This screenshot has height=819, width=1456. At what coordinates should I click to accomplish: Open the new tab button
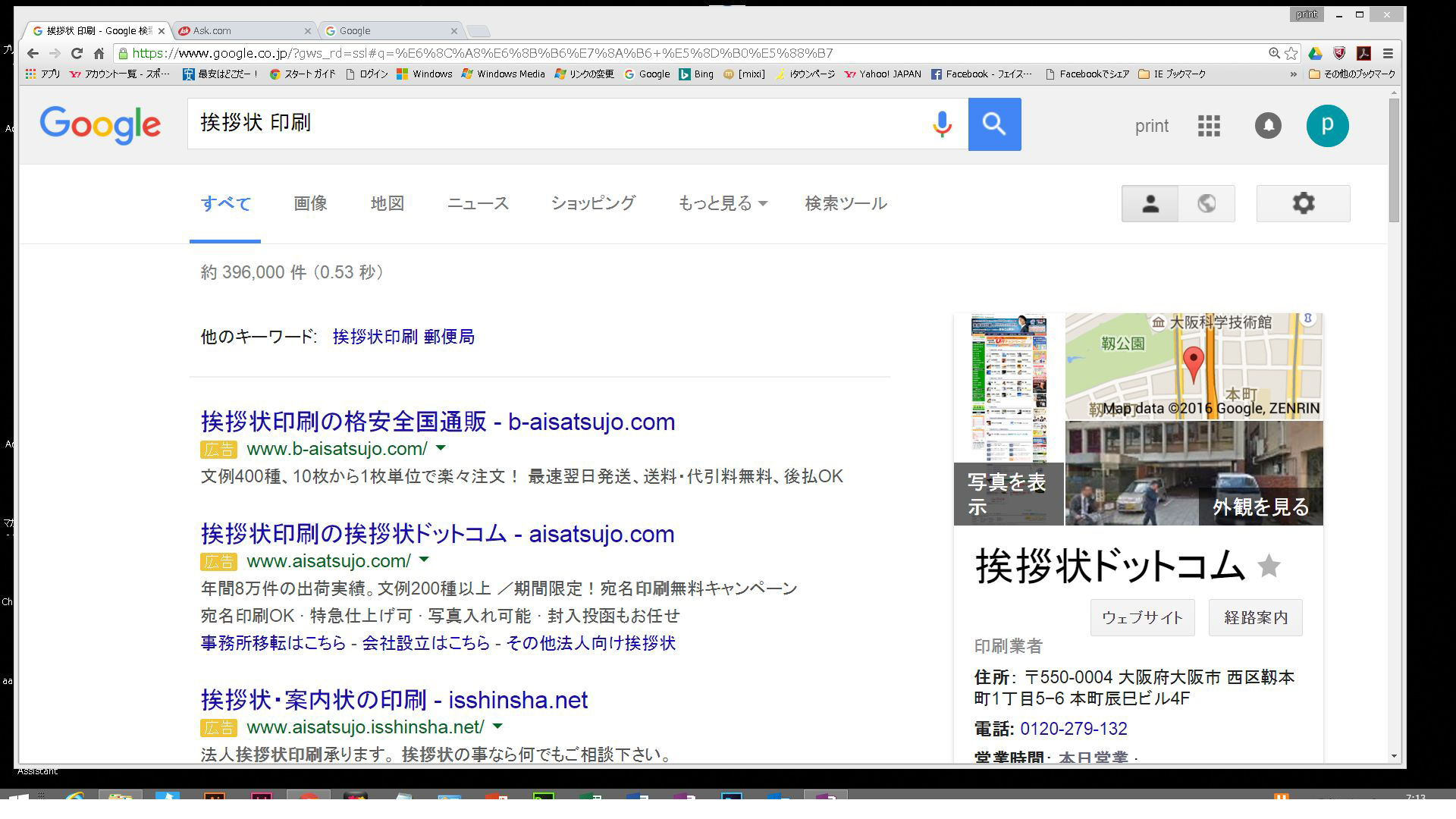tap(479, 31)
